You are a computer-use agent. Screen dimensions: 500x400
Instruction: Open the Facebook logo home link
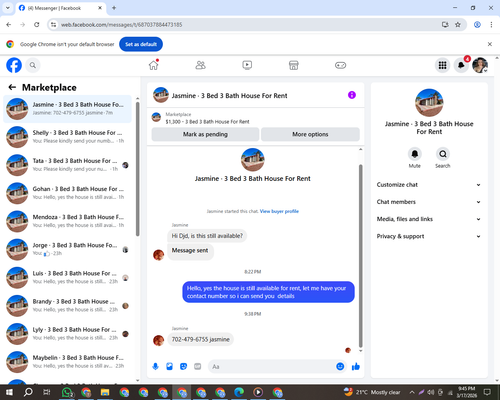(x=14, y=65)
